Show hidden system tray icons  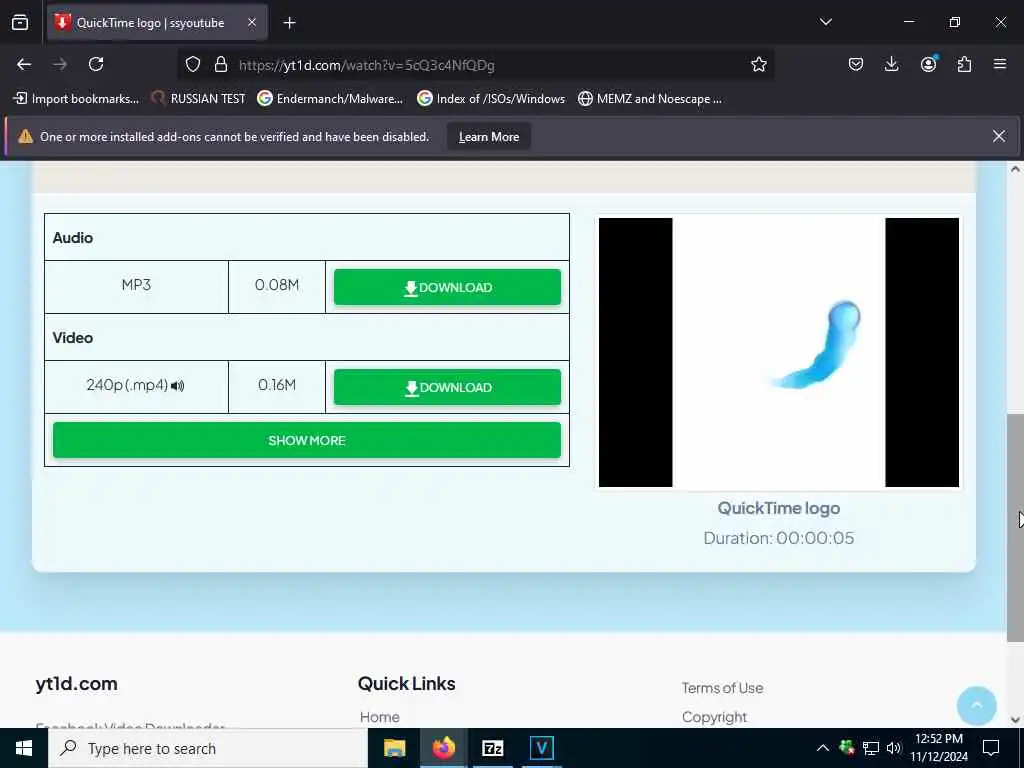click(x=823, y=748)
